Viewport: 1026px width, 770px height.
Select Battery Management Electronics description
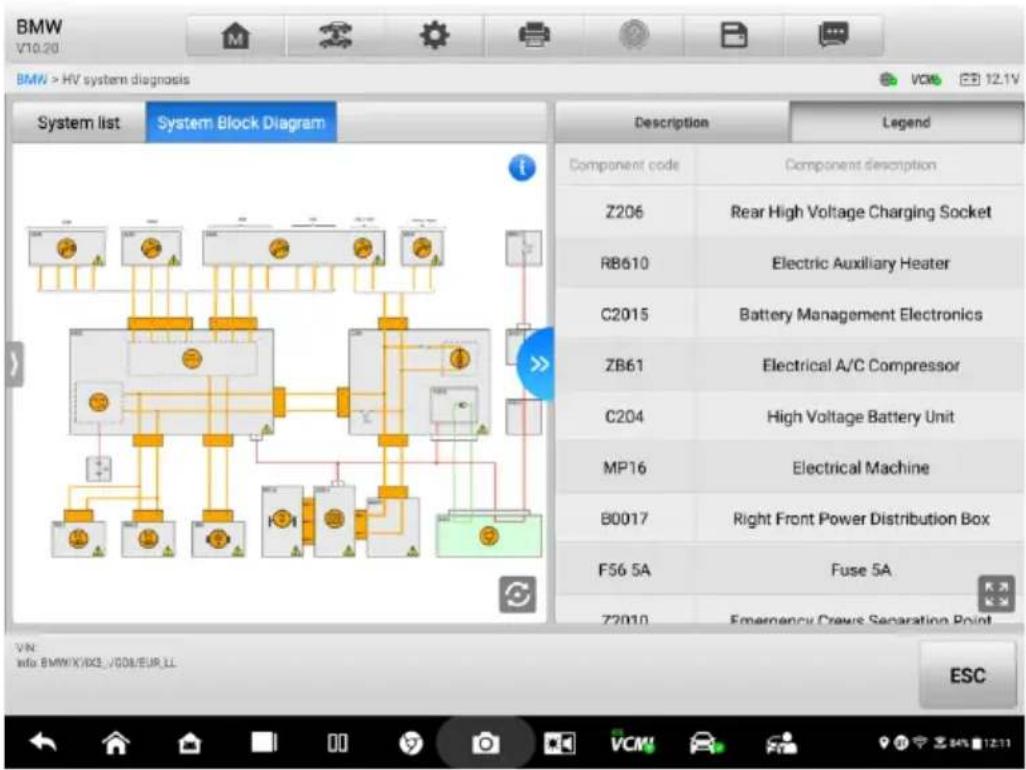pyautogui.click(x=860, y=314)
